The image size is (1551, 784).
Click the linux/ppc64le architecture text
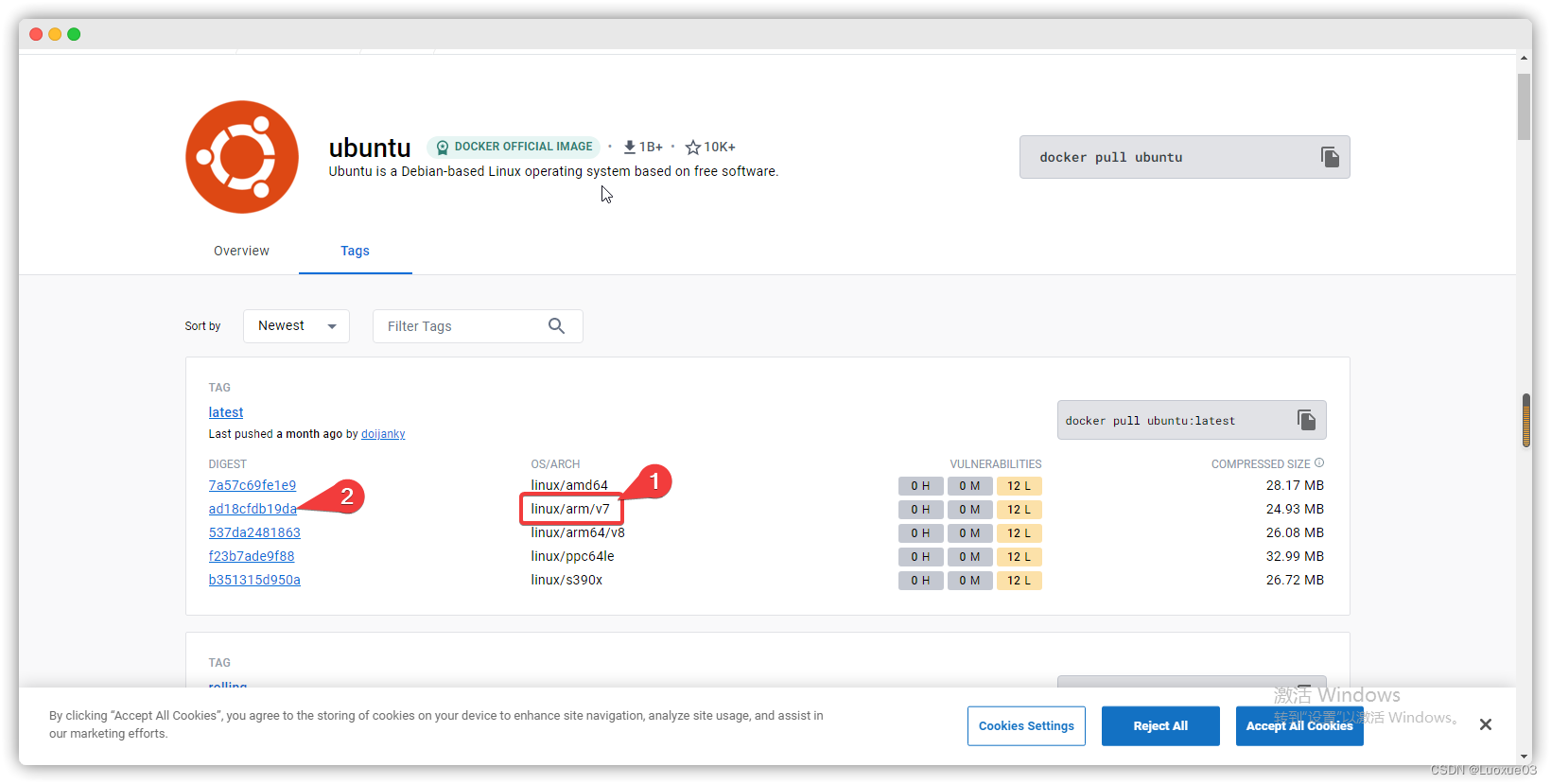[572, 556]
